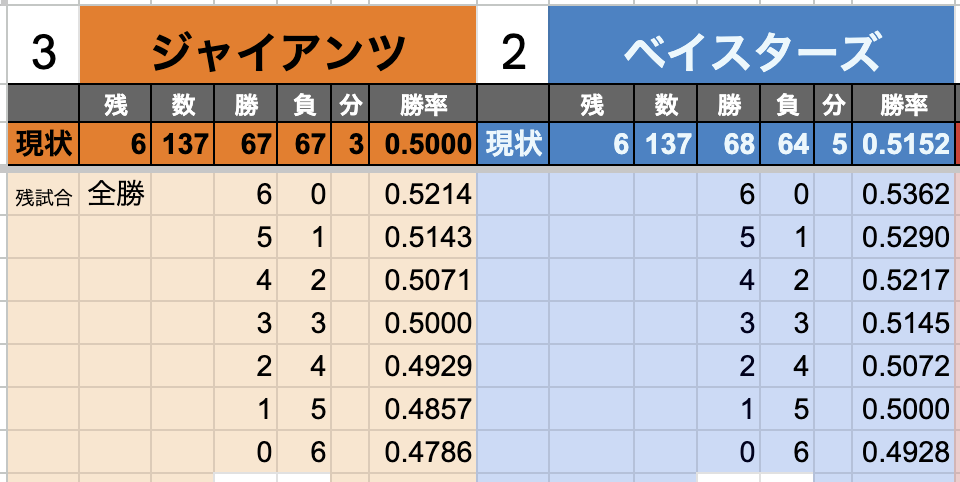Click the 残試合 label cell
Viewport: 960px width, 482px height.
pyautogui.click(x=44, y=196)
